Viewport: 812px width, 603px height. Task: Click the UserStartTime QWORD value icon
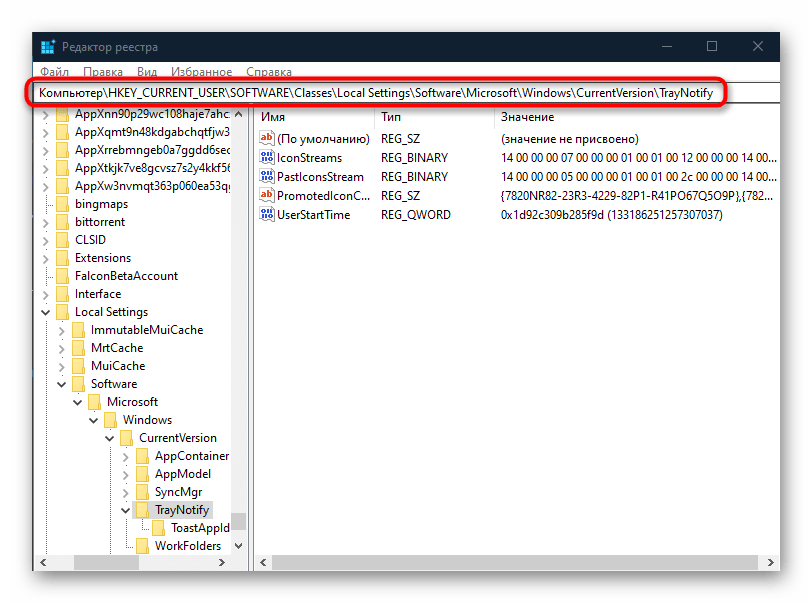point(267,214)
